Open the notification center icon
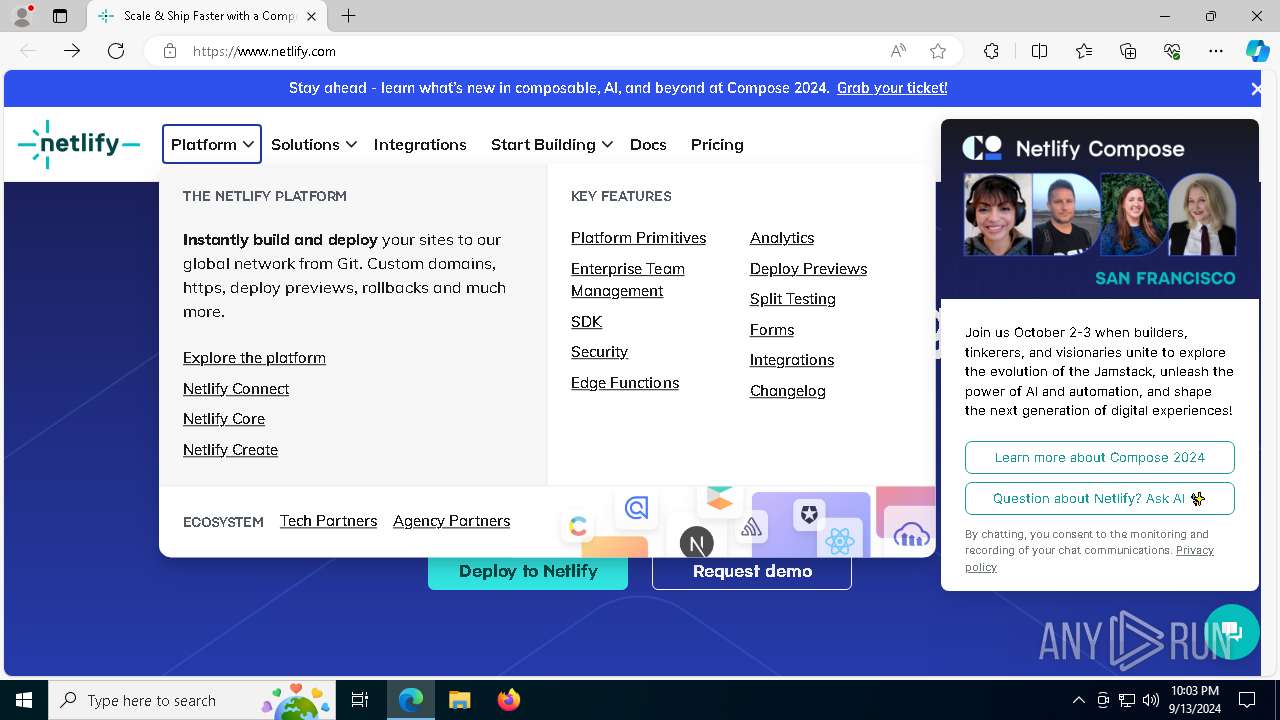Image resolution: width=1280 pixels, height=720 pixels. [1247, 700]
